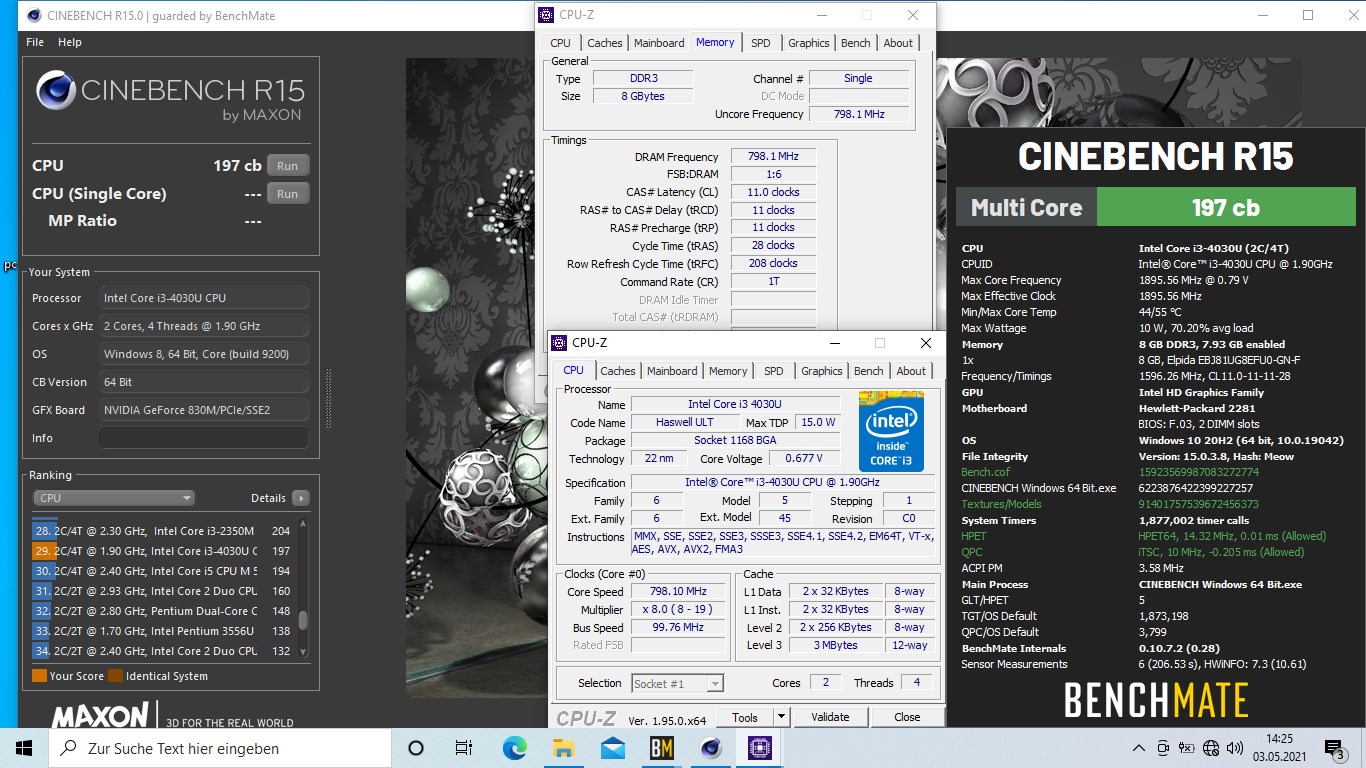Click the CPU-Z title bar icon of front window
1366x768 pixels.
(x=559, y=343)
